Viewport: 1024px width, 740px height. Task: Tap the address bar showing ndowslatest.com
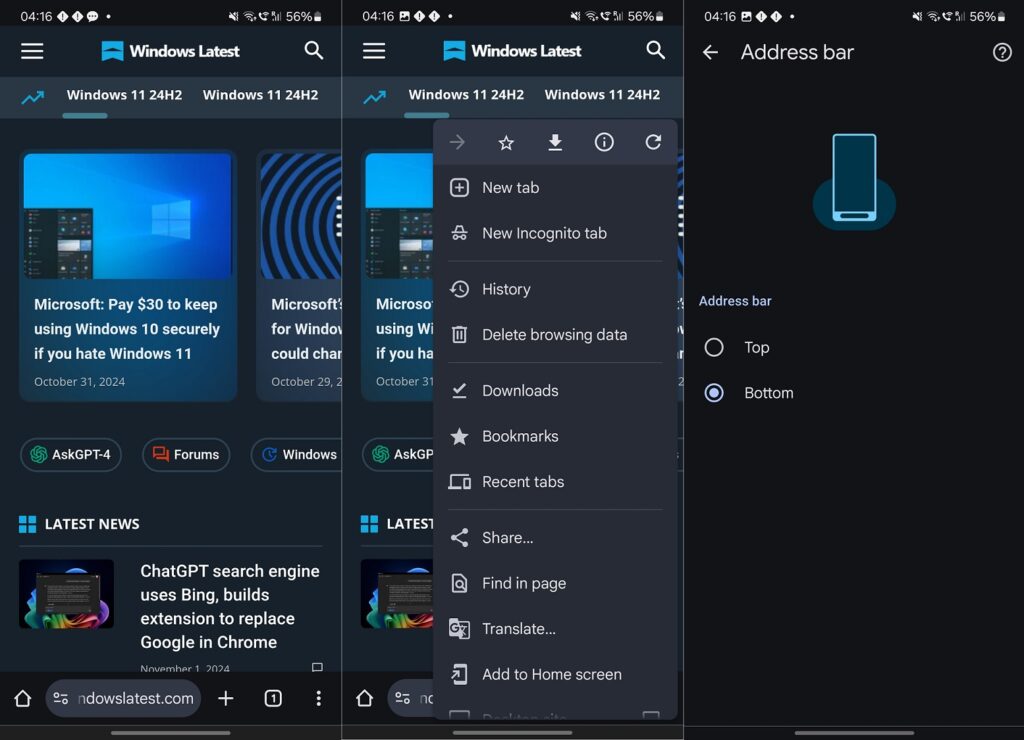coord(125,698)
